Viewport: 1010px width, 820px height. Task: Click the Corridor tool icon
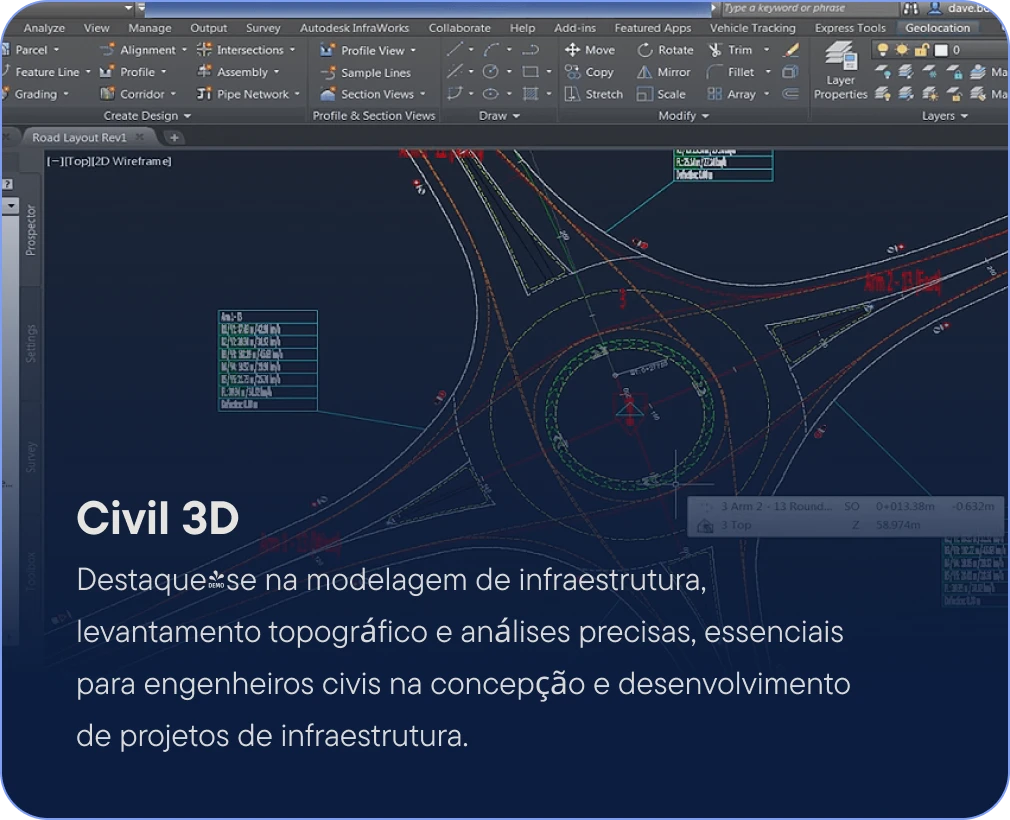107,94
